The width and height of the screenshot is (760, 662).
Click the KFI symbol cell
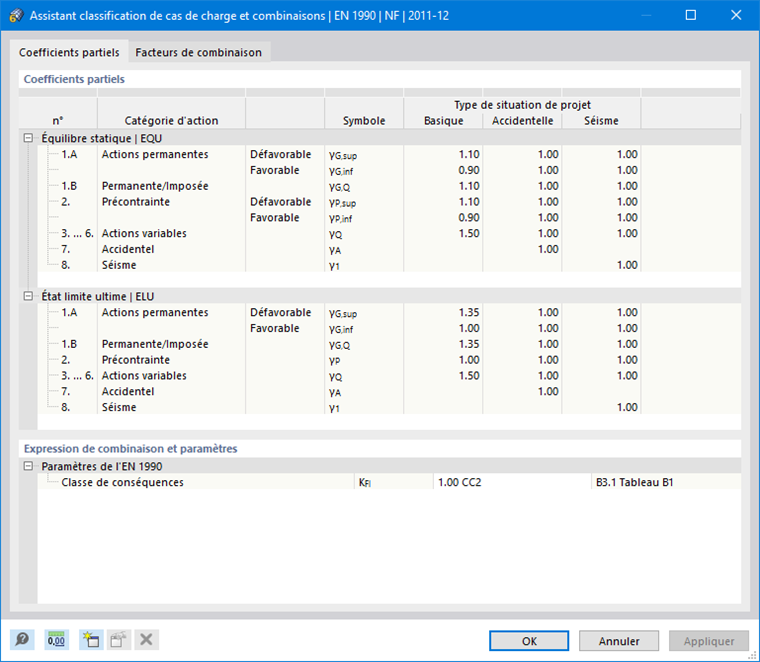(x=394, y=482)
